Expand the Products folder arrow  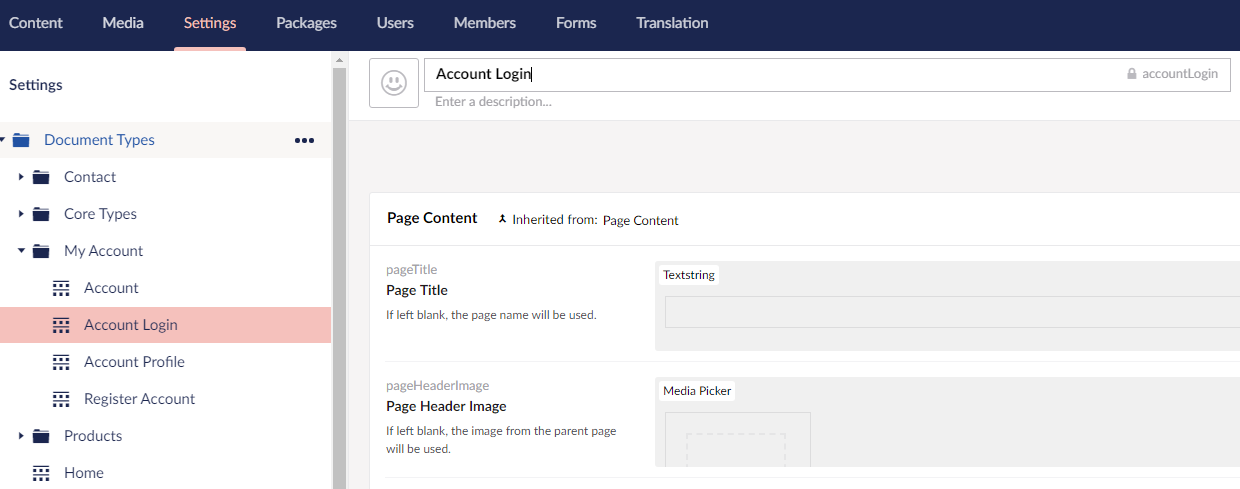click(21, 436)
